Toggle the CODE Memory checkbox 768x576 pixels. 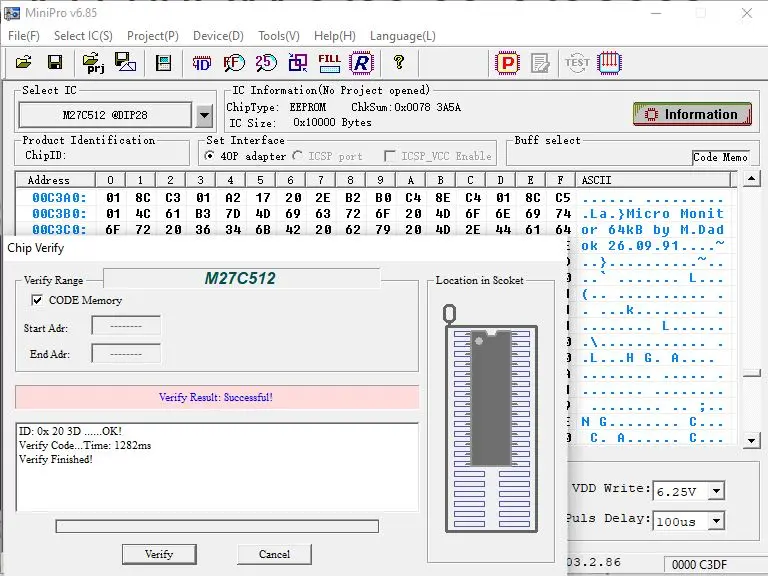point(37,300)
